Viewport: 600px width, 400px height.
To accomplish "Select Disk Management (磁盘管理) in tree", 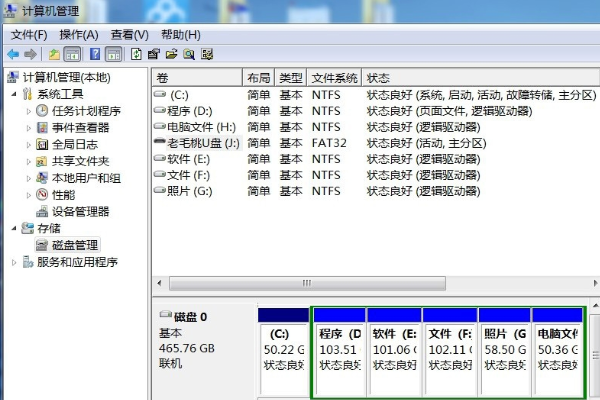I will (75, 245).
